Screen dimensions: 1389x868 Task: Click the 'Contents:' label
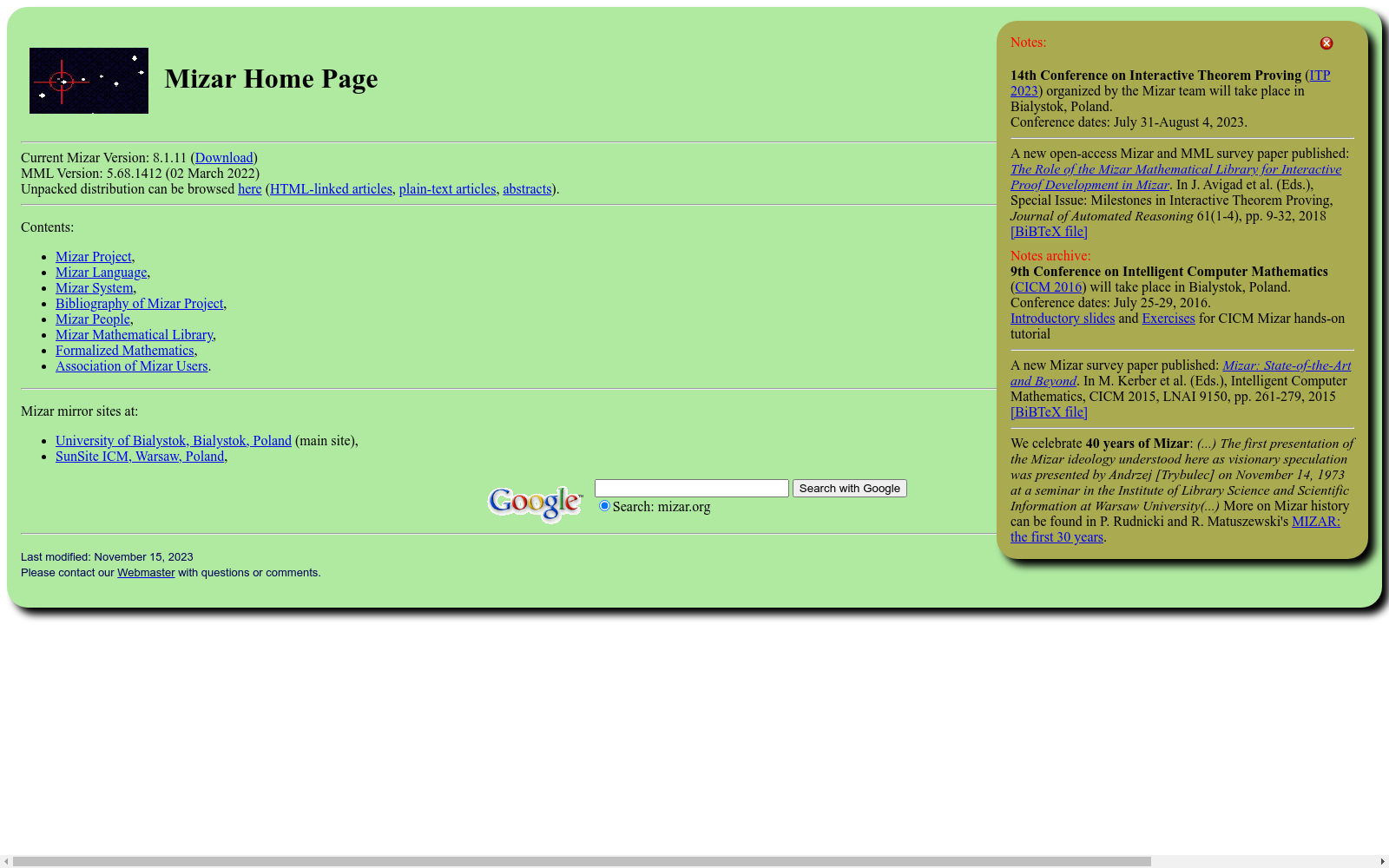tap(47, 227)
